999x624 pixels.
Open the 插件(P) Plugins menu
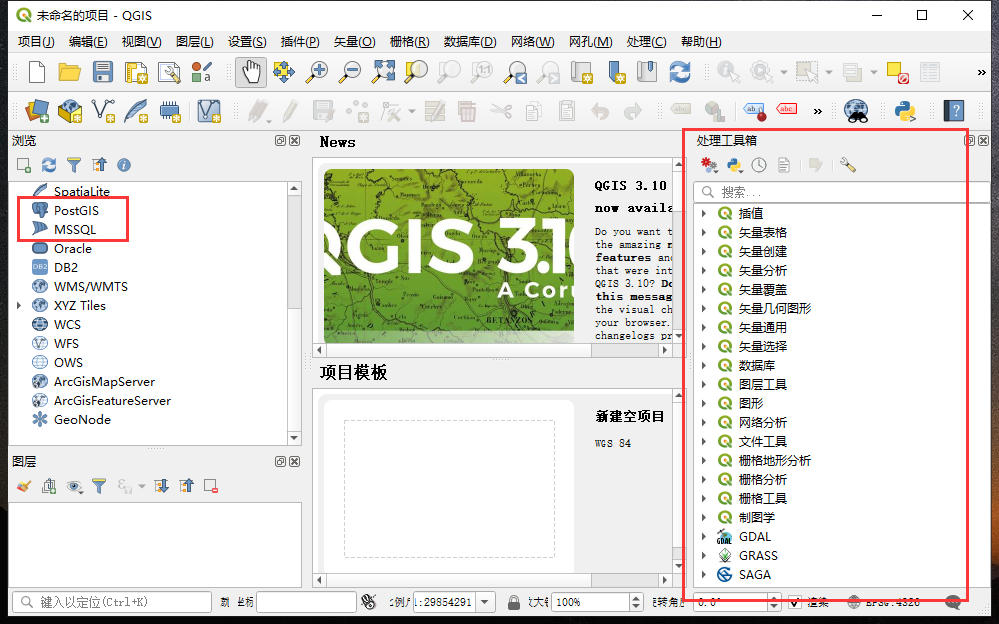(x=300, y=42)
